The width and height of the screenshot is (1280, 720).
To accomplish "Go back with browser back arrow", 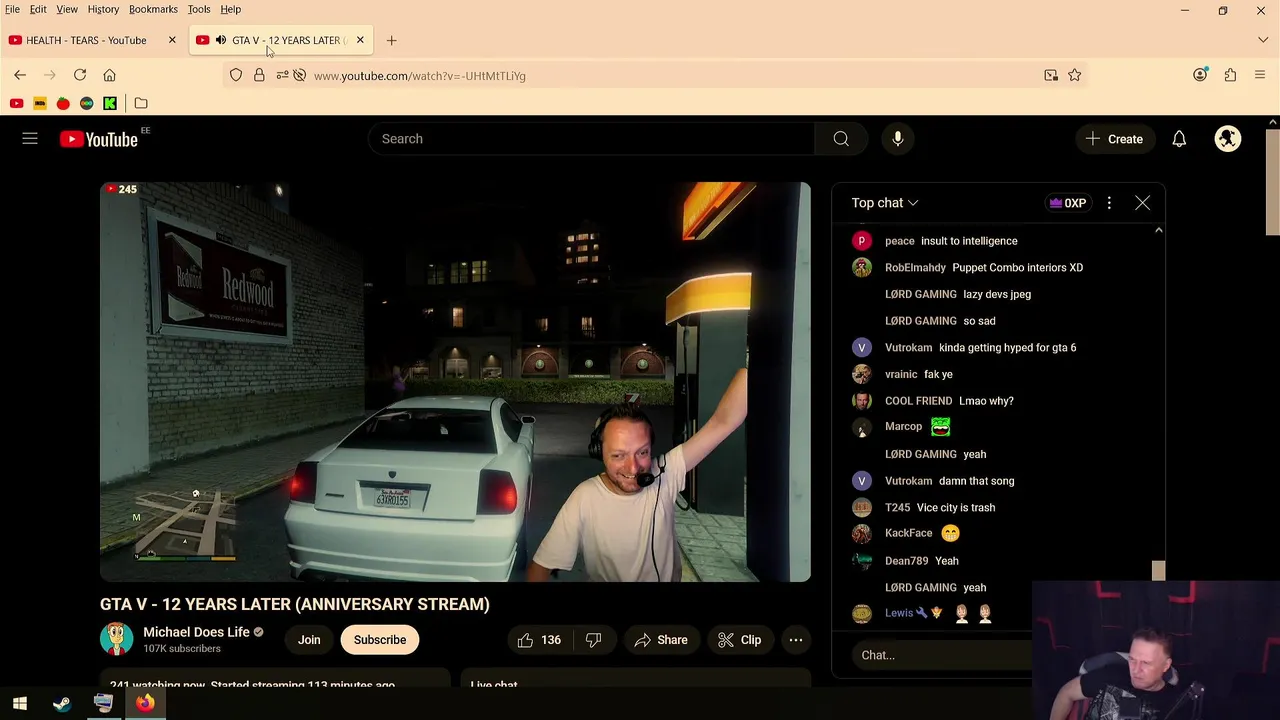I will (x=20, y=75).
